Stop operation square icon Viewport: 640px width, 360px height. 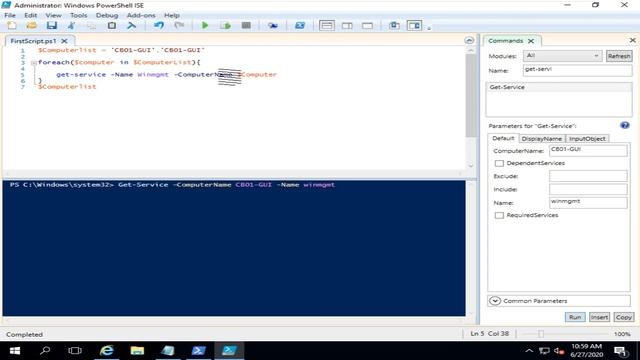point(246,25)
